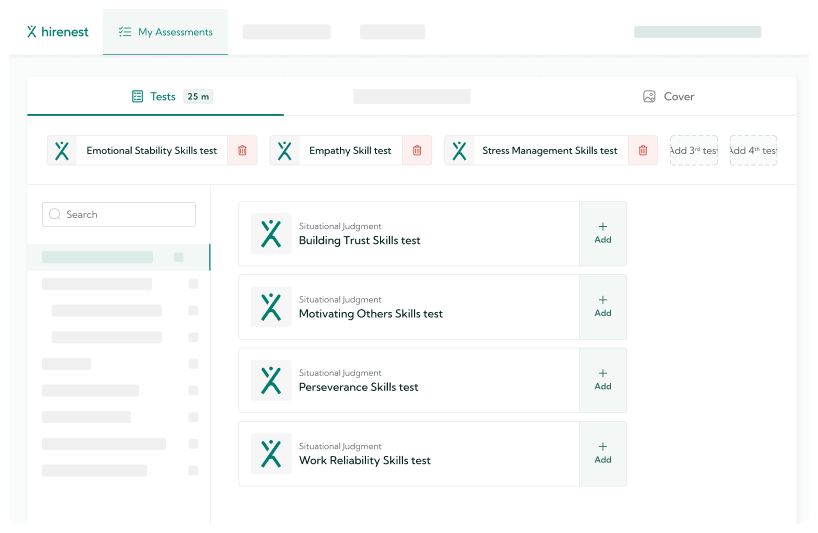Delete the Emotional Stability Skills test

242,150
